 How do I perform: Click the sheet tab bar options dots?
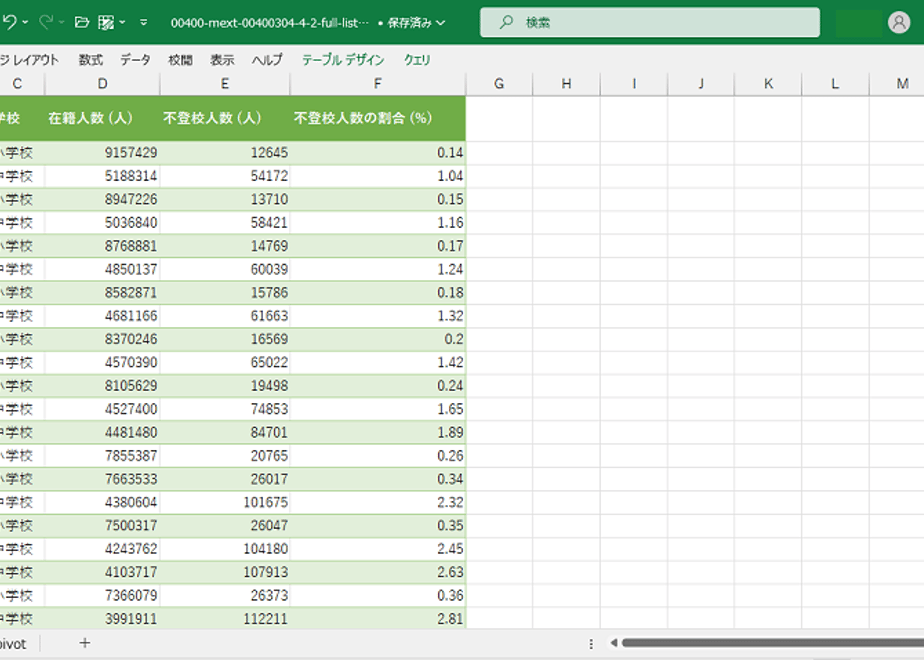[591, 644]
